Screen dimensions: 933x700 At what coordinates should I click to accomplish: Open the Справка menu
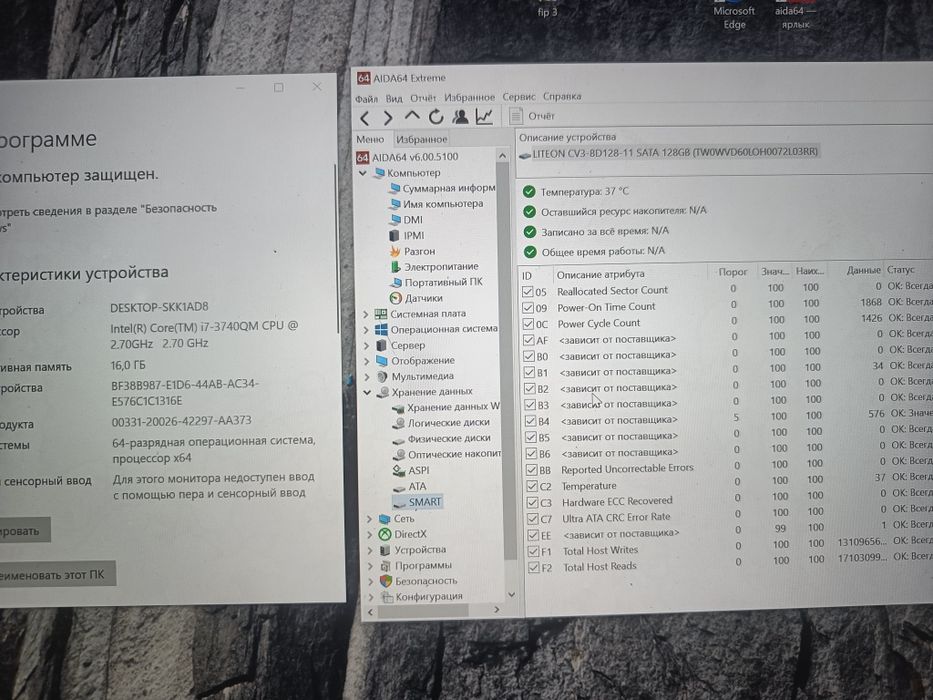click(562, 96)
